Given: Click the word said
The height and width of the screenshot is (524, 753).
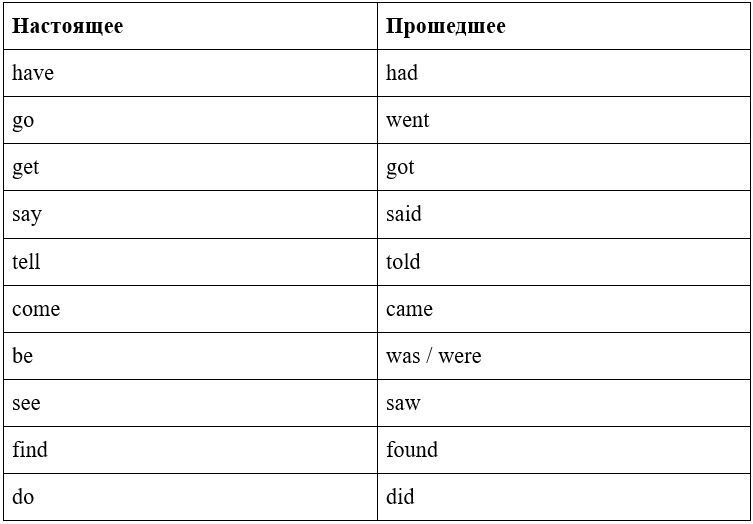Looking at the screenshot, I should [404, 213].
